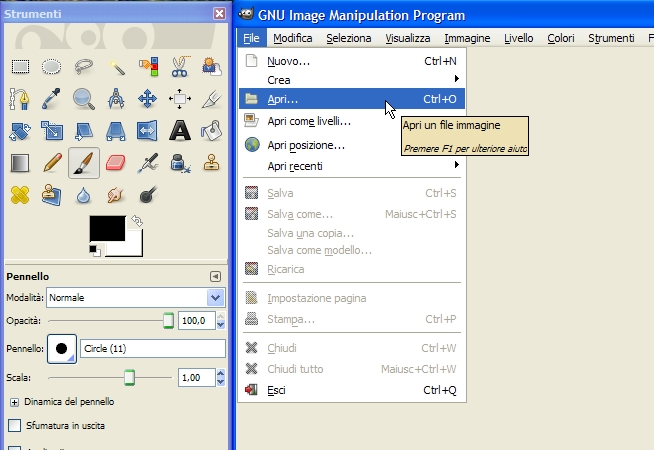
Task: Click the Scala slider handle
Action: (129, 377)
